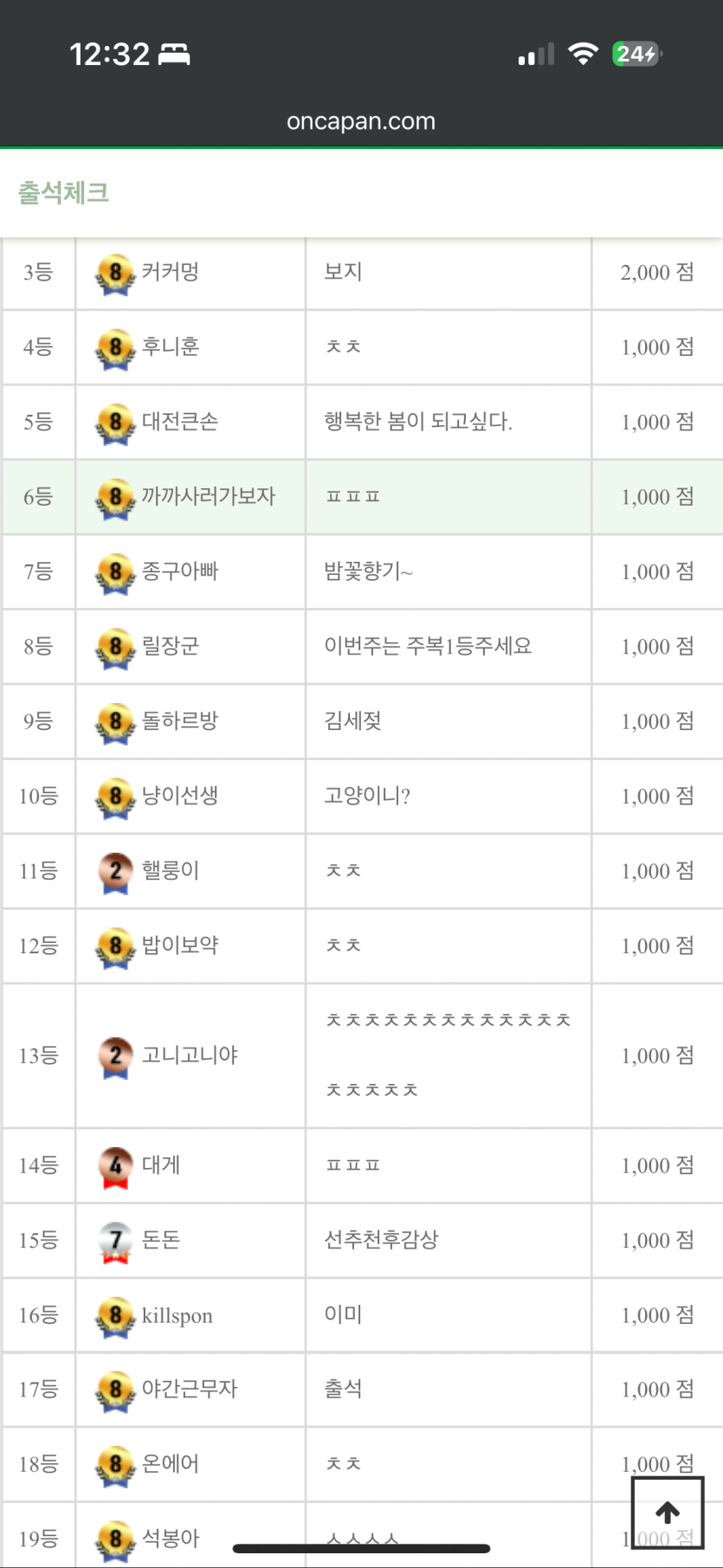Select username 야간근무자
The height and width of the screenshot is (1568, 723).
pyautogui.click(x=190, y=1389)
